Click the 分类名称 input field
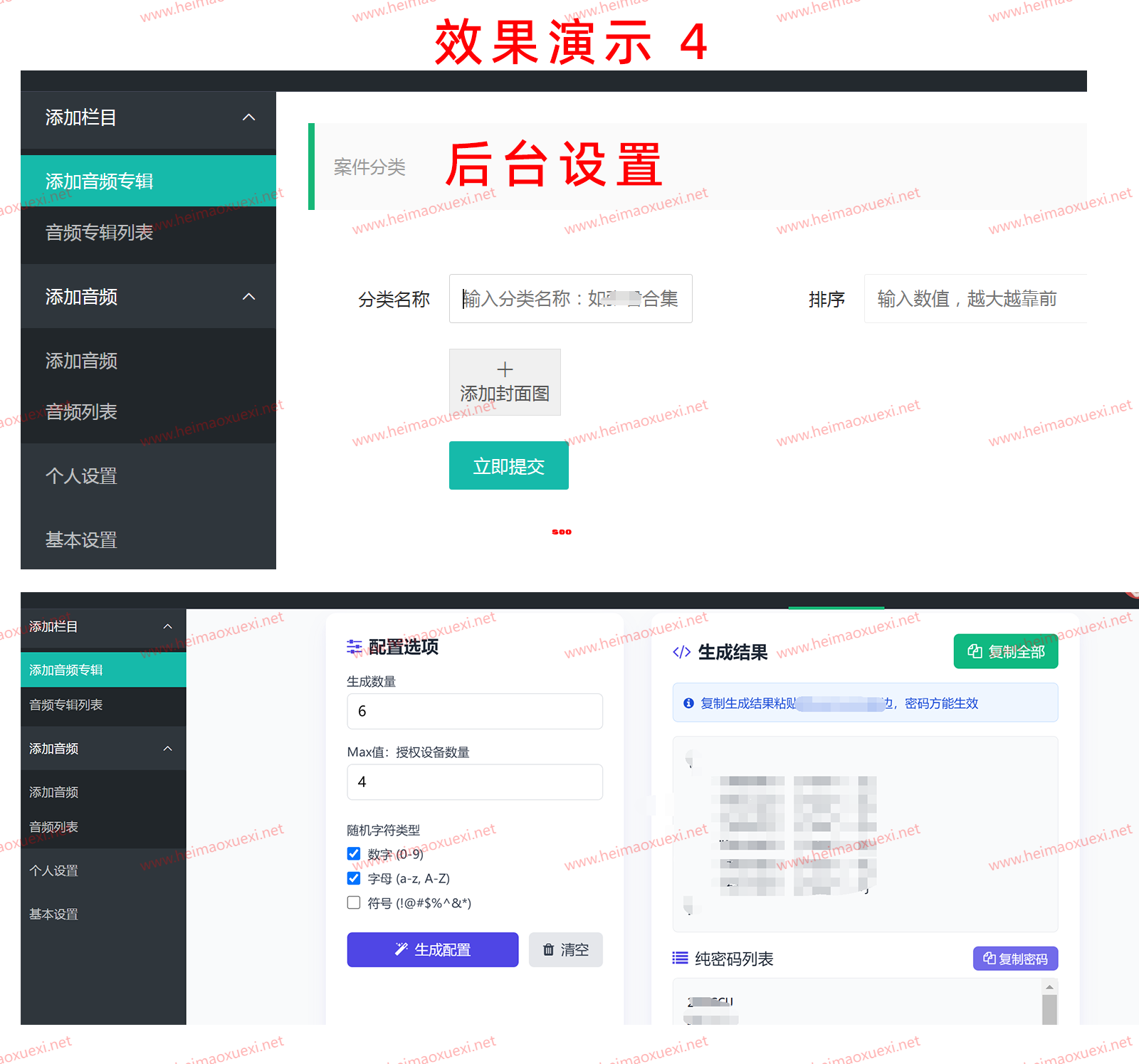 (569, 298)
